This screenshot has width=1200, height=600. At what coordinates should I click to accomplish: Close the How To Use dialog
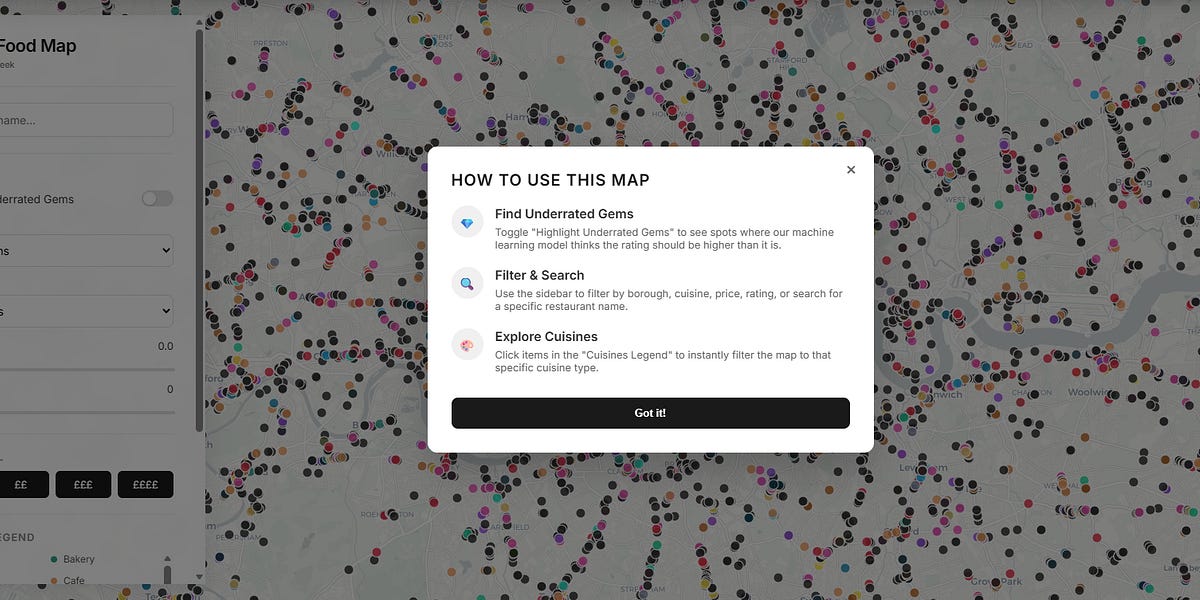[851, 170]
